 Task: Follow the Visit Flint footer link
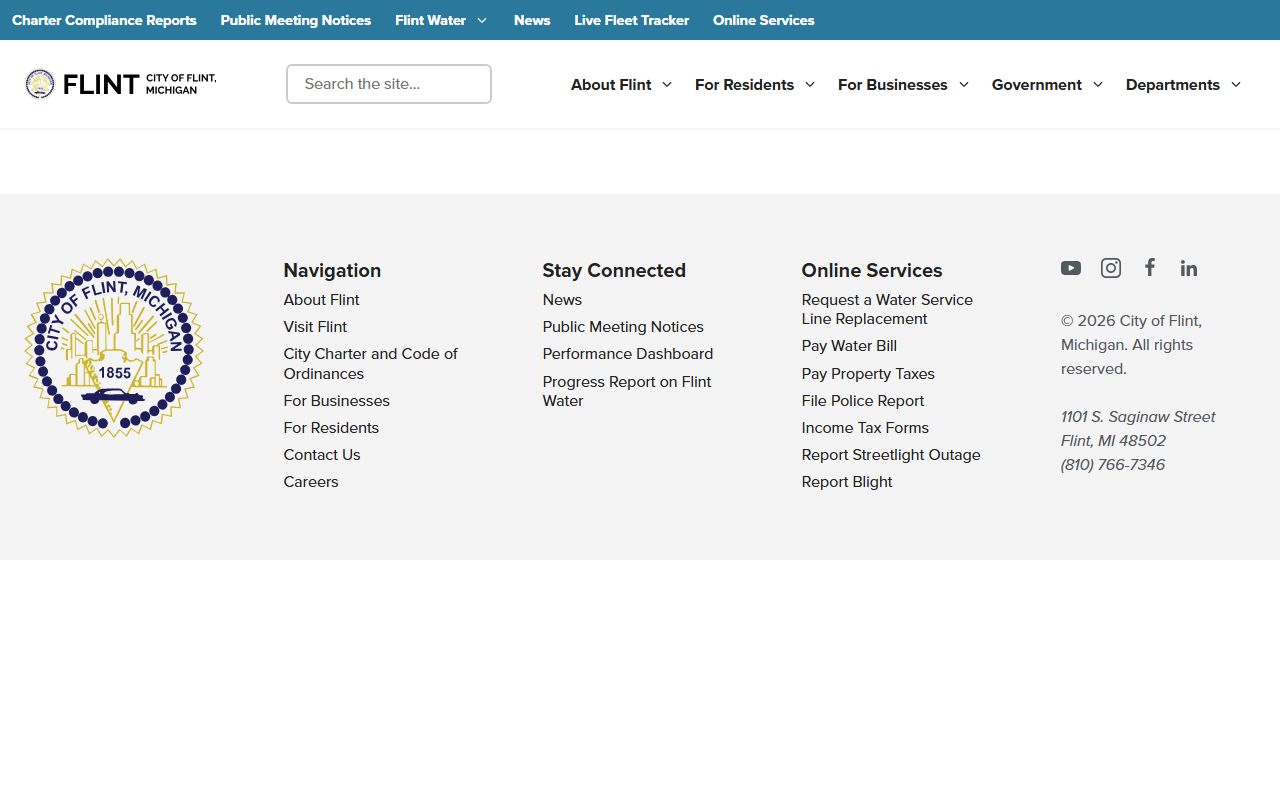pos(315,327)
